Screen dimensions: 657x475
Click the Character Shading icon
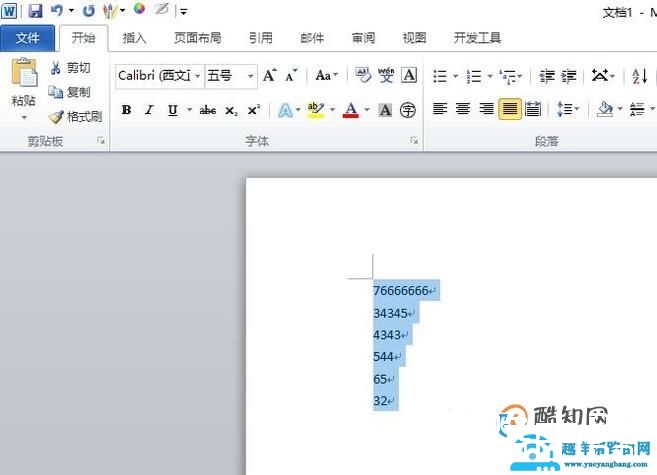385,110
